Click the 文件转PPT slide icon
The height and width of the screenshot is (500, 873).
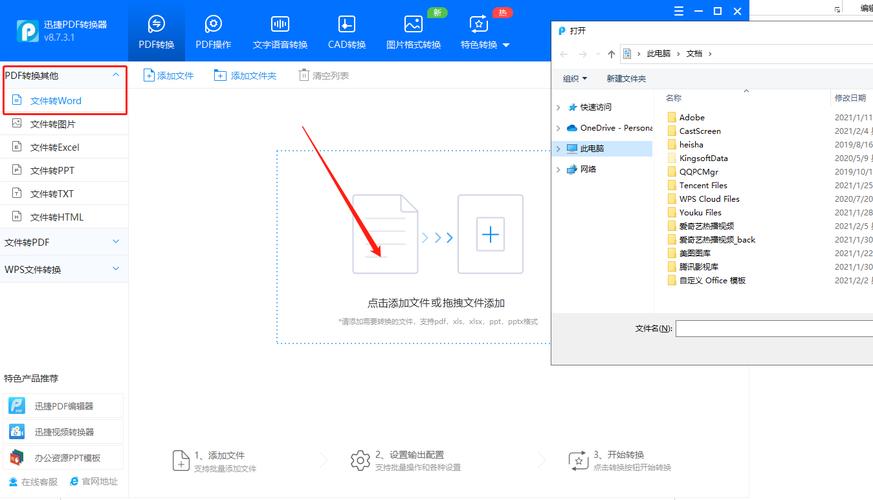pyautogui.click(x=17, y=170)
